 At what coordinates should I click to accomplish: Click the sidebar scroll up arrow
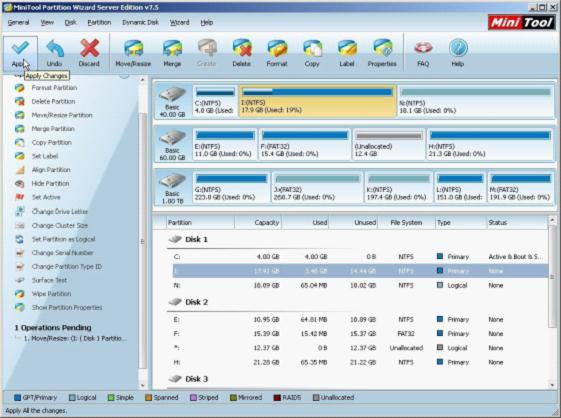pos(143,80)
